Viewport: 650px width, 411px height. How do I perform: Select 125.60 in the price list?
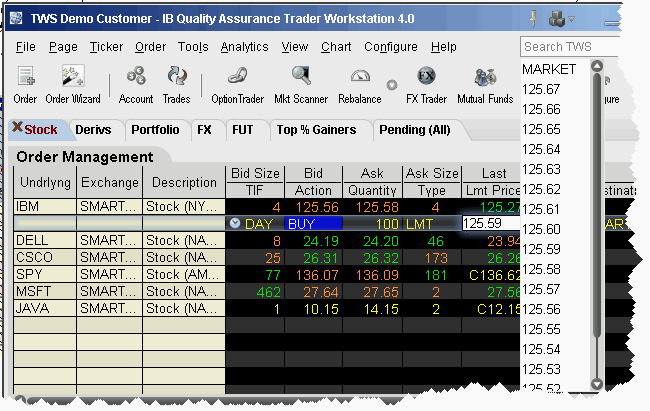pyautogui.click(x=541, y=229)
